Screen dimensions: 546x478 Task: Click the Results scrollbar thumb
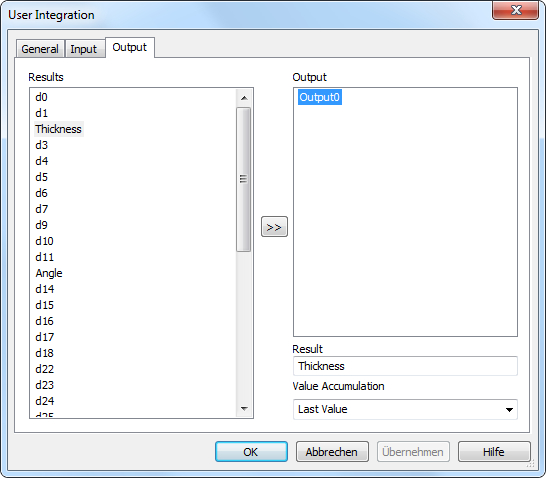click(243, 179)
